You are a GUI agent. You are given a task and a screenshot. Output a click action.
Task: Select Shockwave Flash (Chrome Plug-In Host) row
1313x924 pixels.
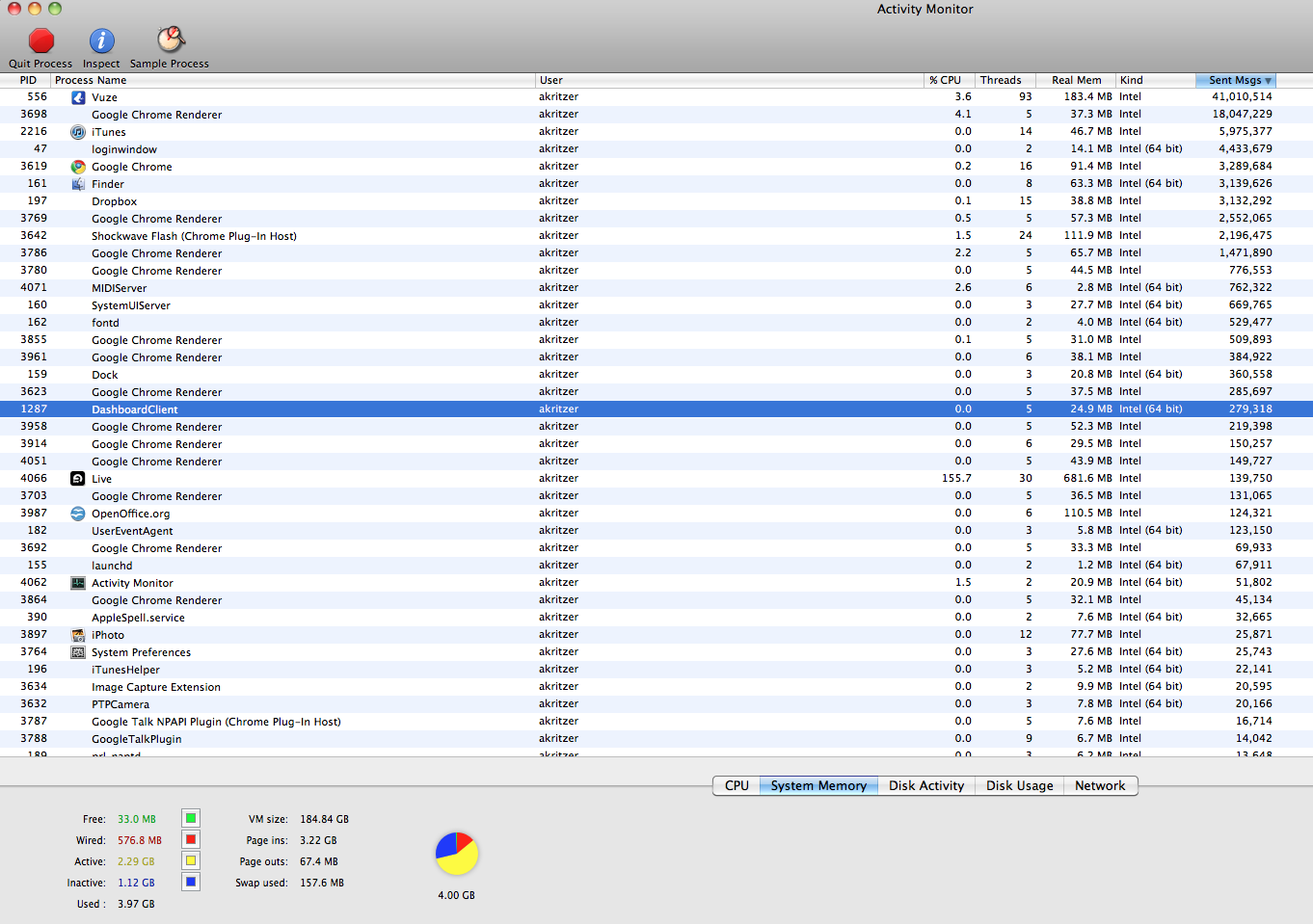click(x=656, y=236)
